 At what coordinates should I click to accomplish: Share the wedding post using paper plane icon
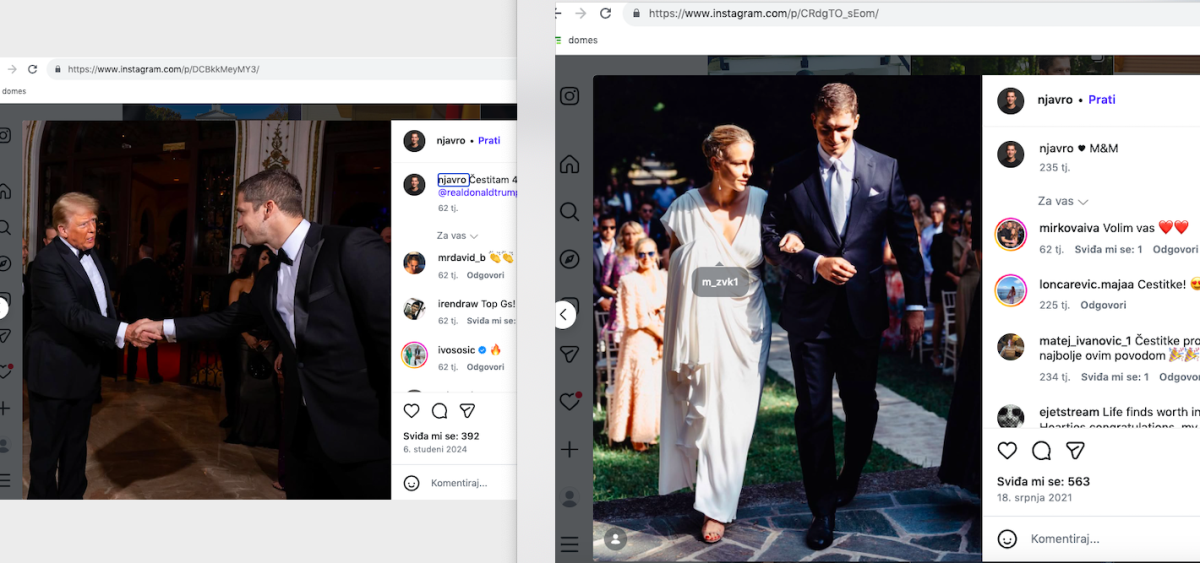(x=1075, y=450)
